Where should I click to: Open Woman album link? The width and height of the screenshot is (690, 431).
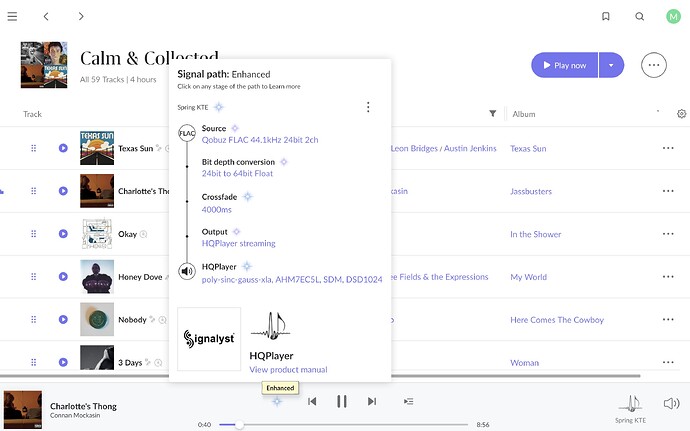click(x=524, y=363)
